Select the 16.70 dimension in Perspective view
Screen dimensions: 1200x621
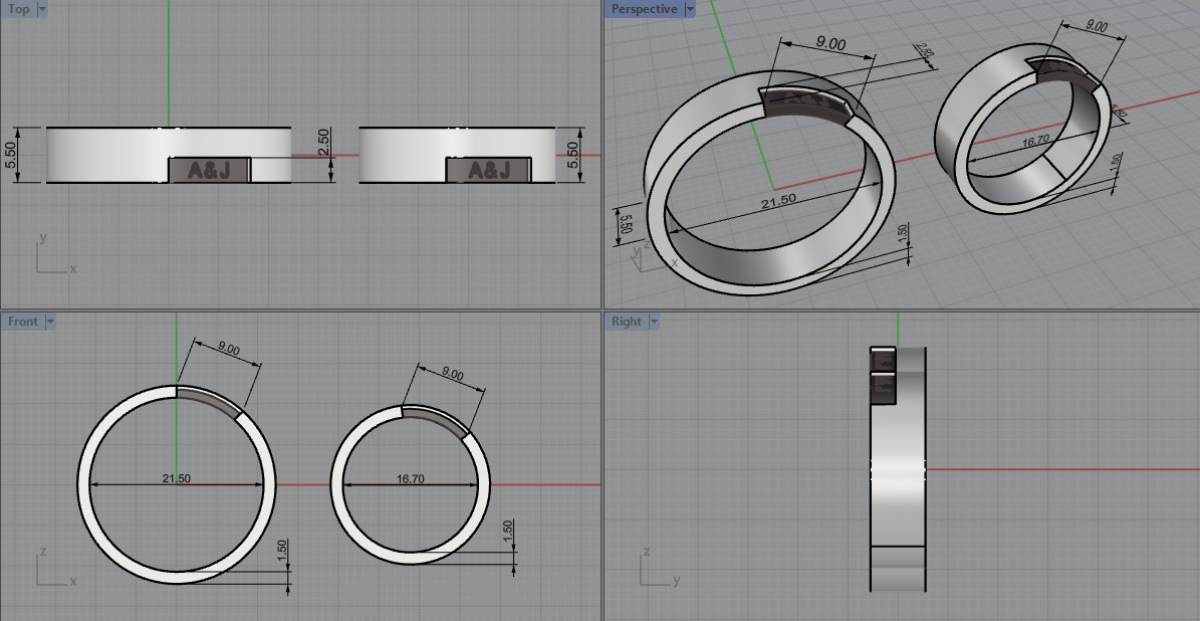[1035, 144]
